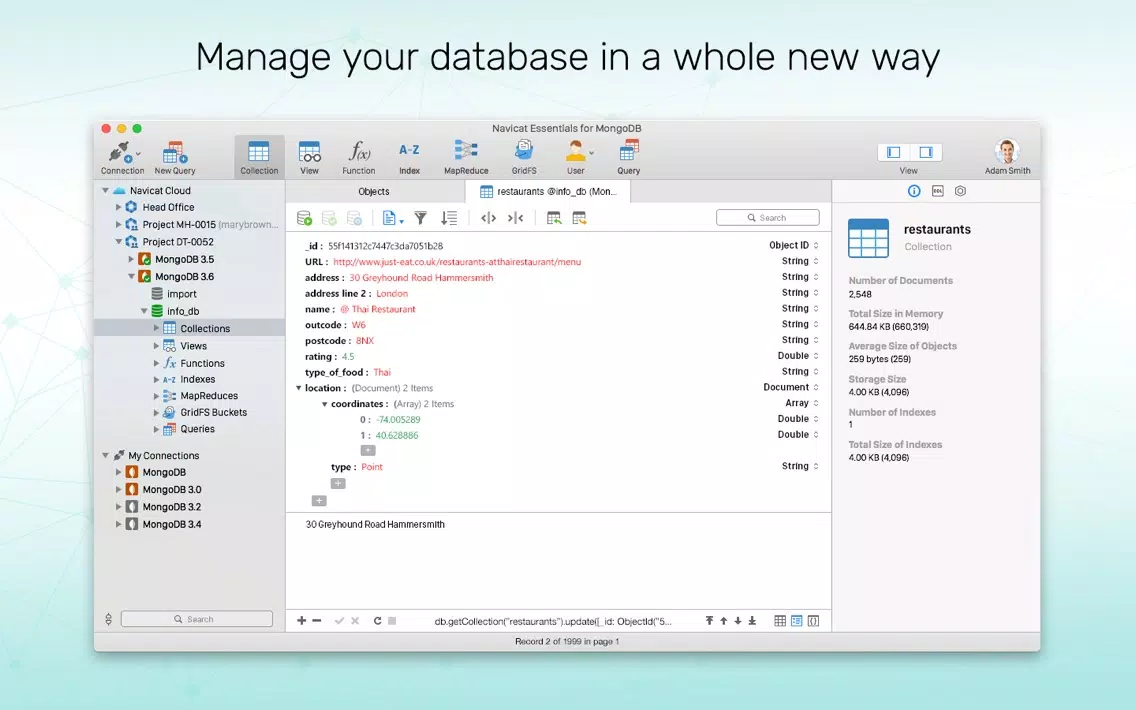1136x710 pixels.
Task: Add field button under type Point
Action: point(338,483)
